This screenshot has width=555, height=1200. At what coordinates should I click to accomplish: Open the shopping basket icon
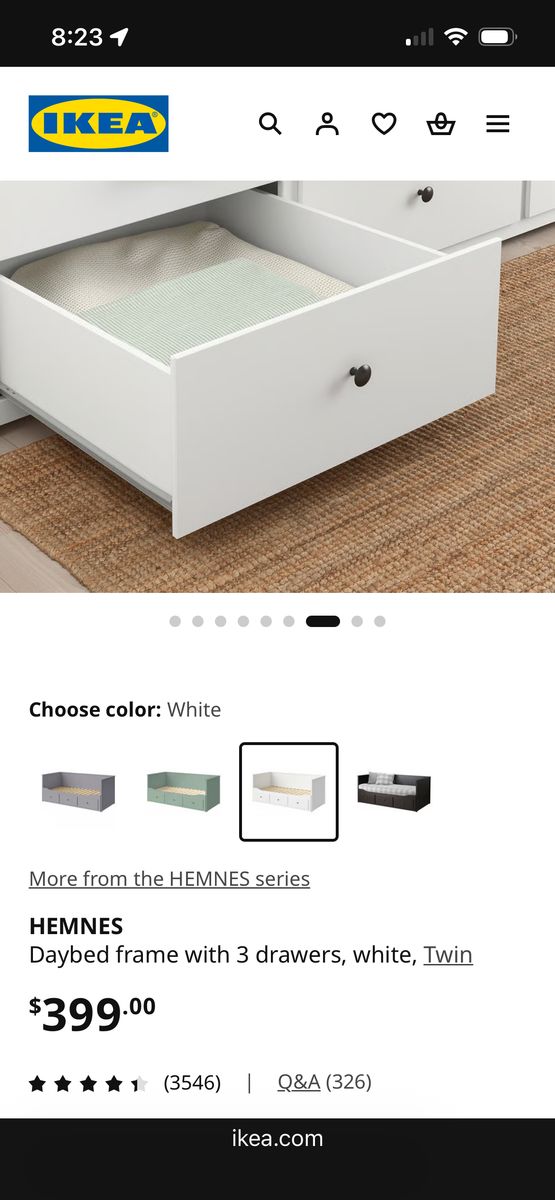pos(441,124)
